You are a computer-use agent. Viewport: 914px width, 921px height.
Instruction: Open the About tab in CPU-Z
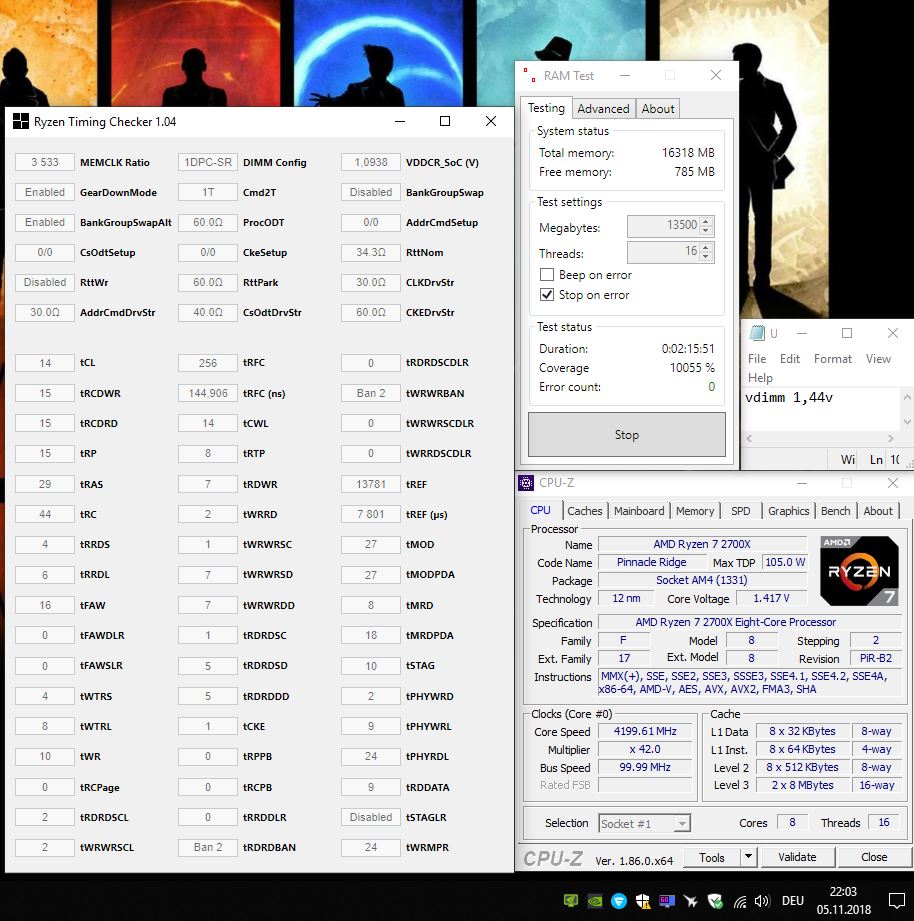878,511
